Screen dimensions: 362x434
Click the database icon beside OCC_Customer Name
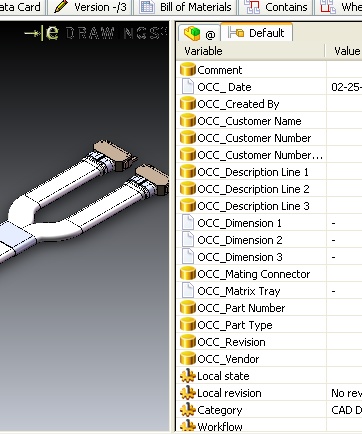(187, 120)
